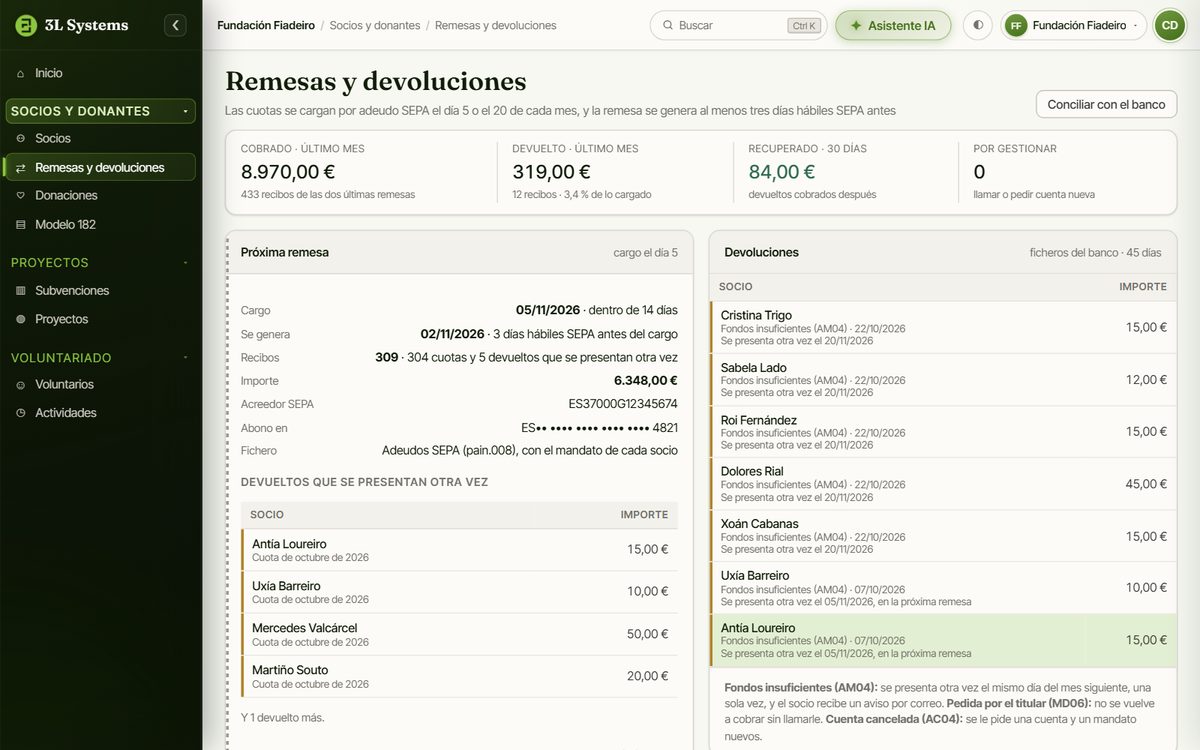This screenshot has height=750, width=1200.
Task: Select Dolores Rial's returned receipt row
Action: tap(943, 484)
